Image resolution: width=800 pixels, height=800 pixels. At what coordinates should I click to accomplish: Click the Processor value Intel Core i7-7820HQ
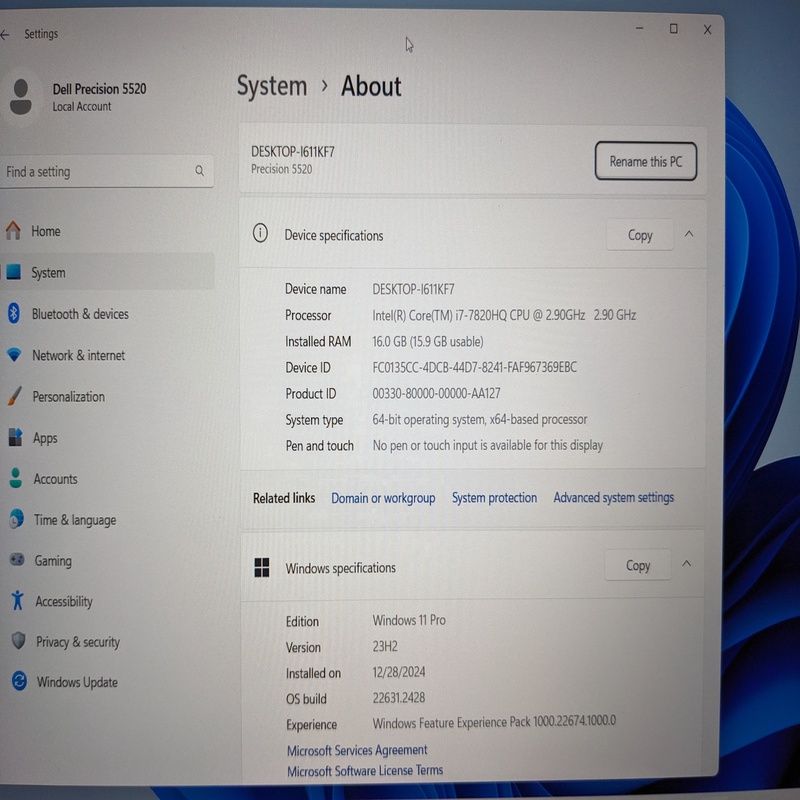click(x=504, y=315)
